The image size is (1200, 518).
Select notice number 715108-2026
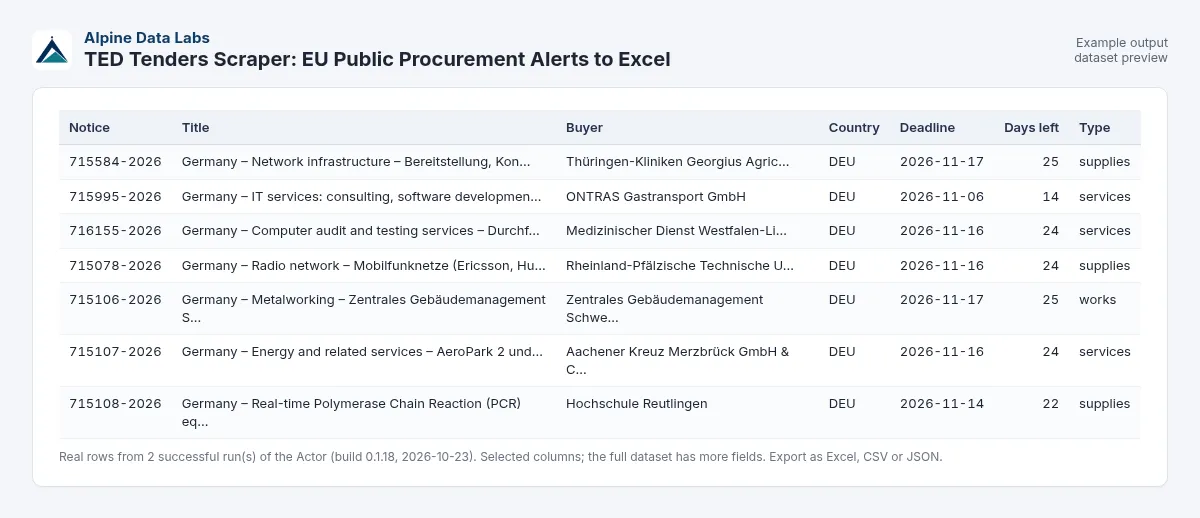click(x=115, y=404)
